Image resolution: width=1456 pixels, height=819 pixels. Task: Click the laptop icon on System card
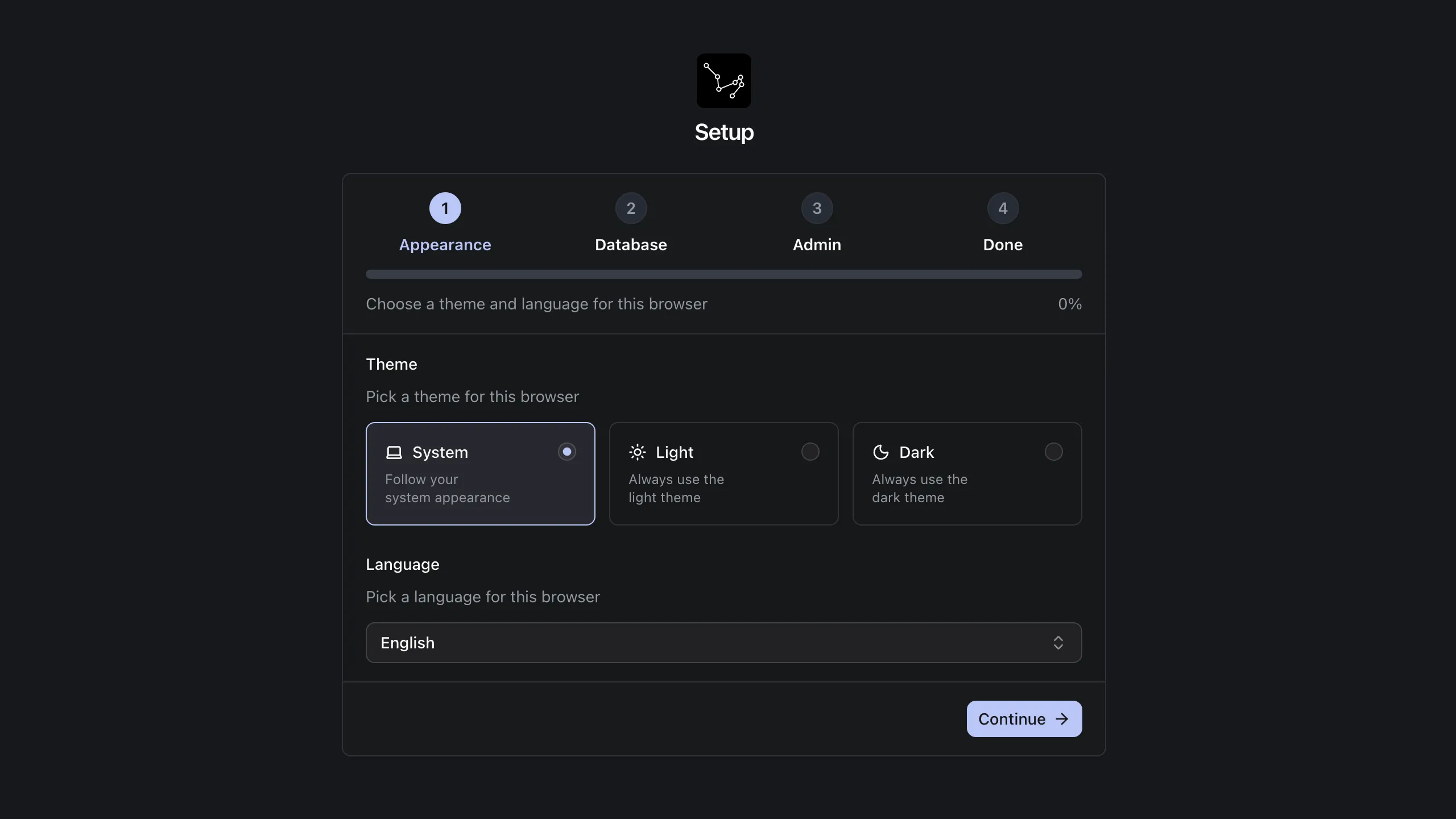coord(394,452)
